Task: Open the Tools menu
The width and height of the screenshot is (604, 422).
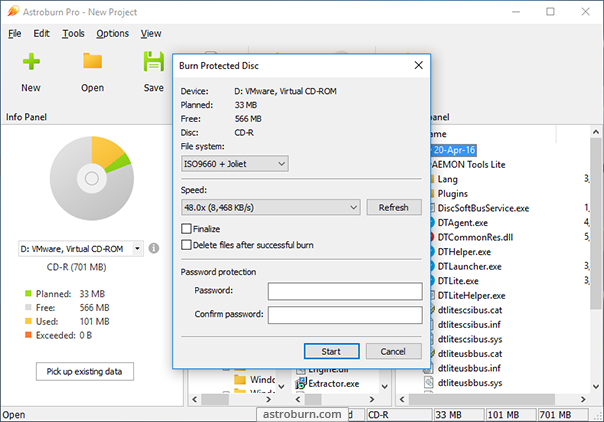Action: tap(73, 33)
